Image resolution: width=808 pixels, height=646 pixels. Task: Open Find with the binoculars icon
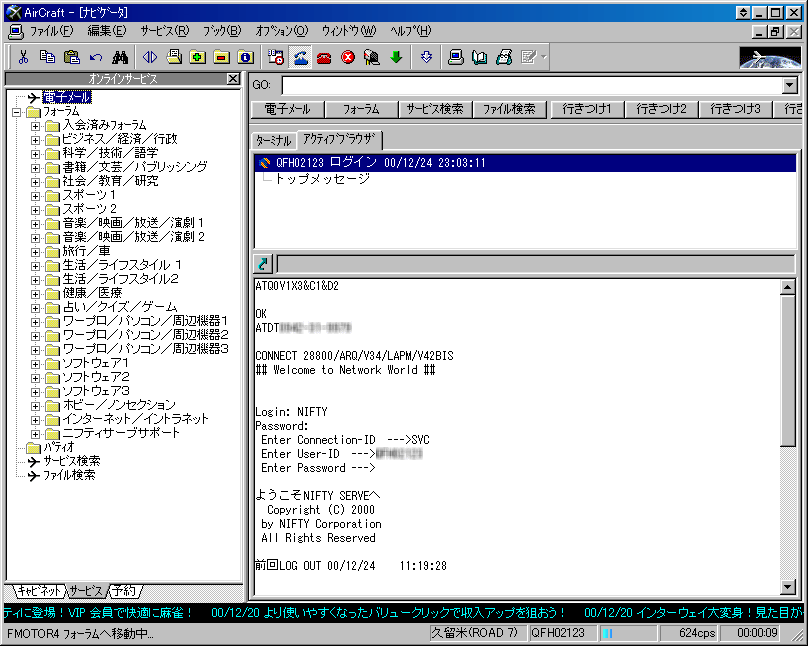(x=120, y=57)
